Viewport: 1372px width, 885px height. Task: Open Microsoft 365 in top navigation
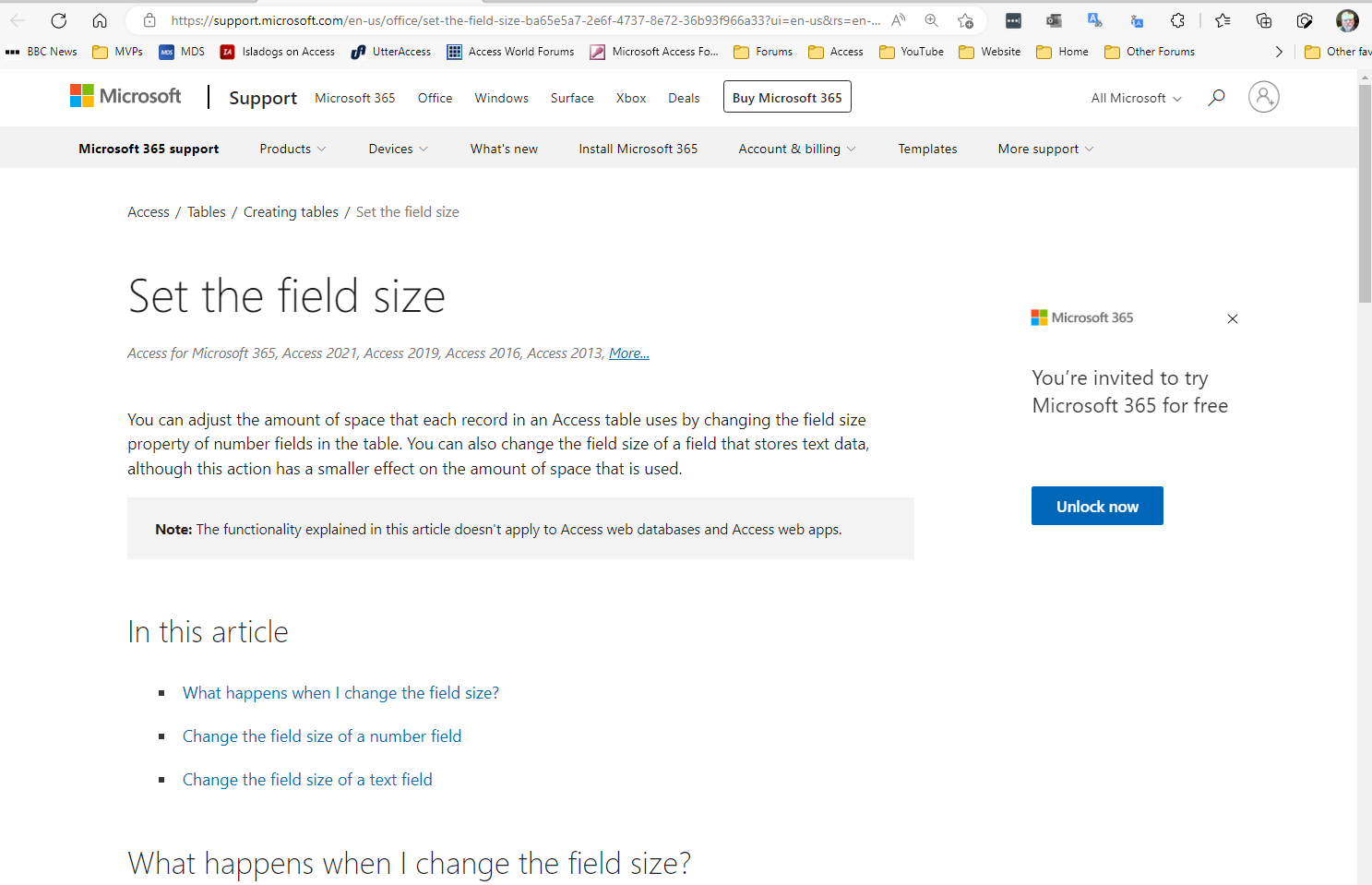point(355,98)
